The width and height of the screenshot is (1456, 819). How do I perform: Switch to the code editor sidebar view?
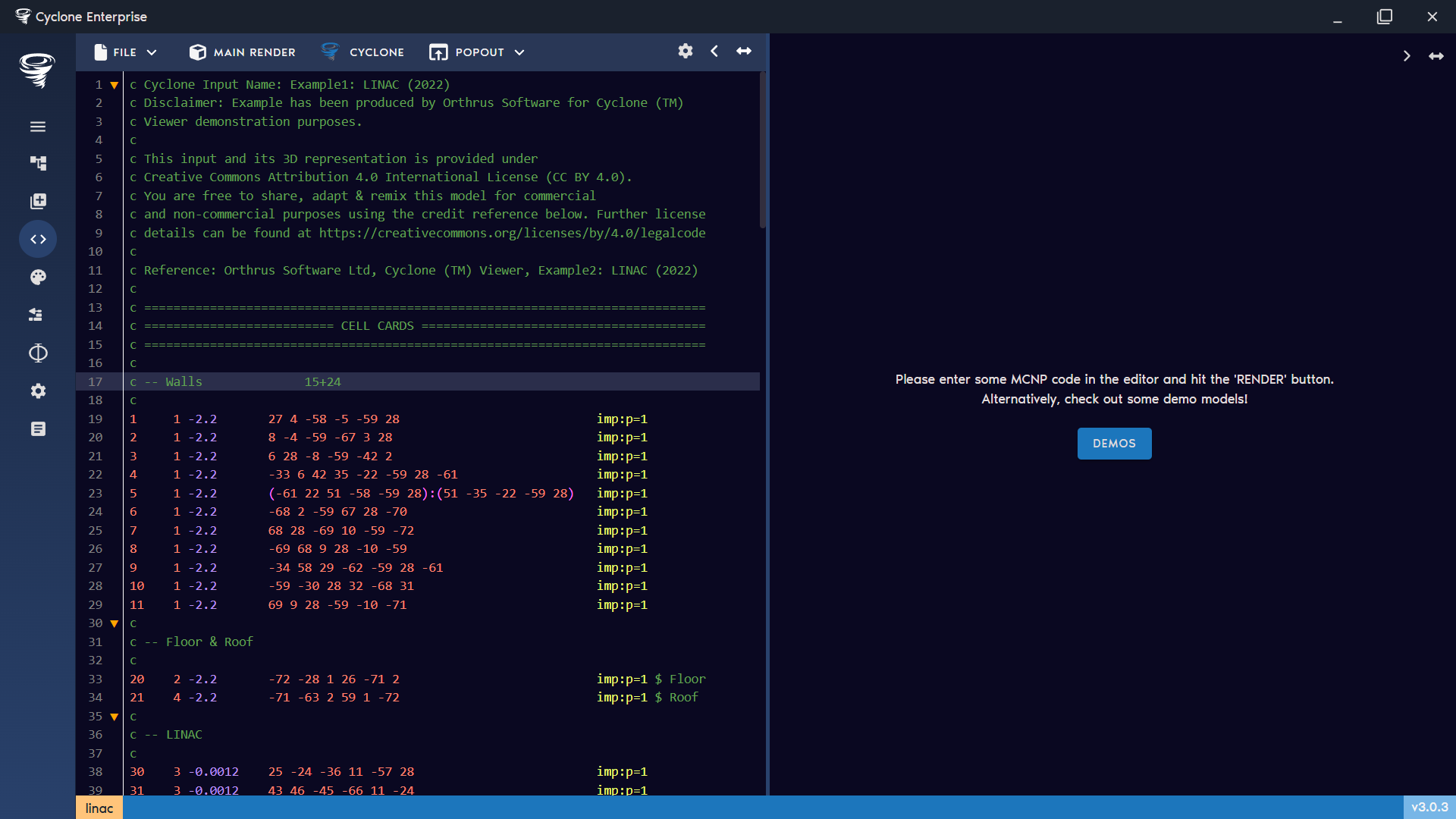(x=38, y=239)
